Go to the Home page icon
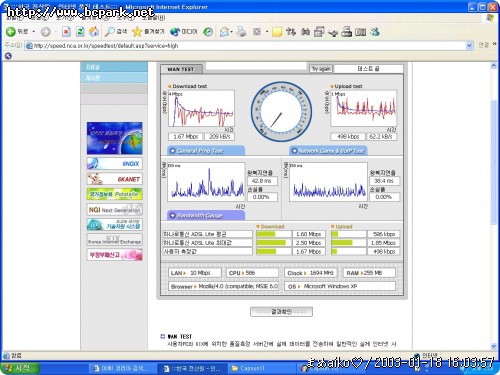Screen dimensions: 500x375 point(94,32)
